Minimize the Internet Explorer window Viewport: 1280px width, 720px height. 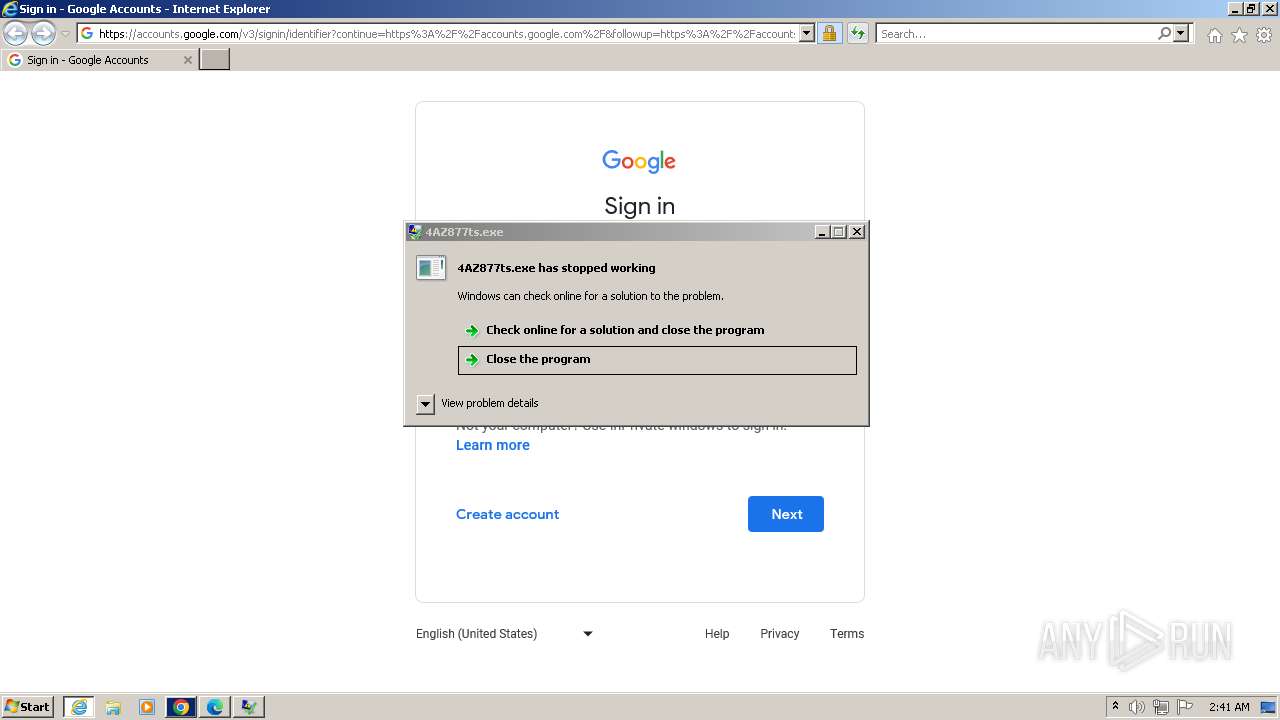coord(1234,9)
